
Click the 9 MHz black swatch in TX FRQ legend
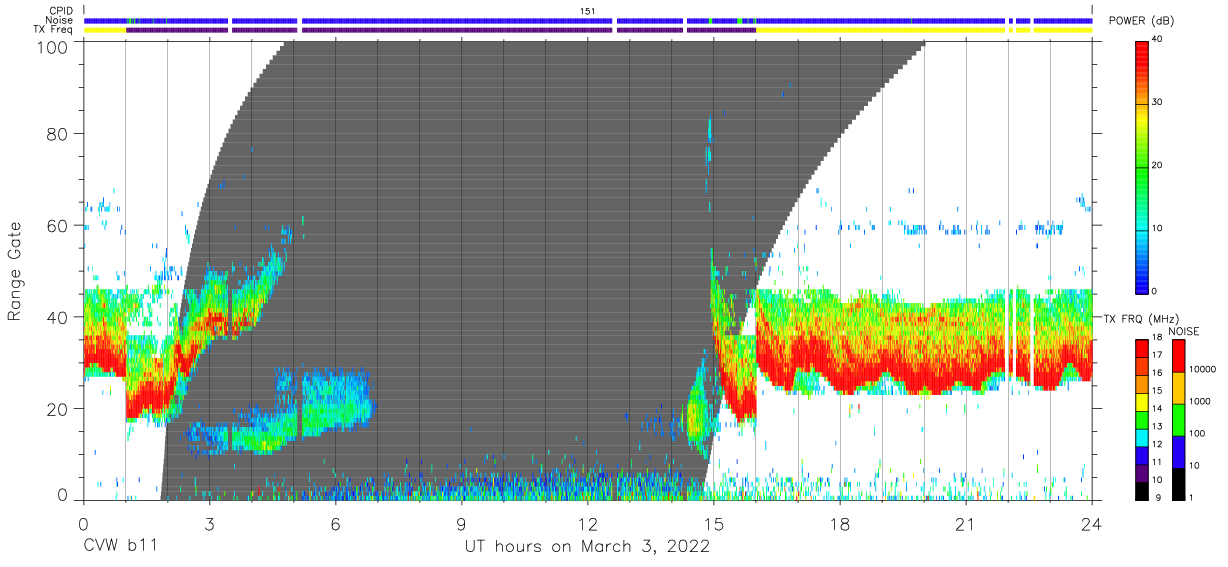[1141, 491]
